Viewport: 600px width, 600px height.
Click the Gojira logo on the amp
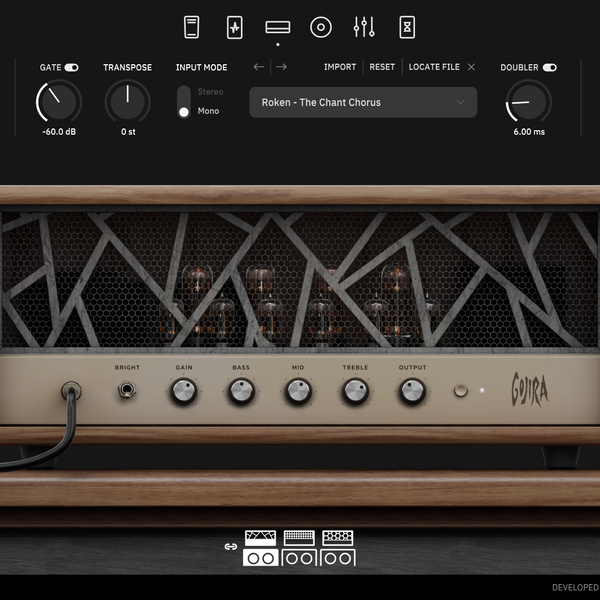[x=530, y=389]
